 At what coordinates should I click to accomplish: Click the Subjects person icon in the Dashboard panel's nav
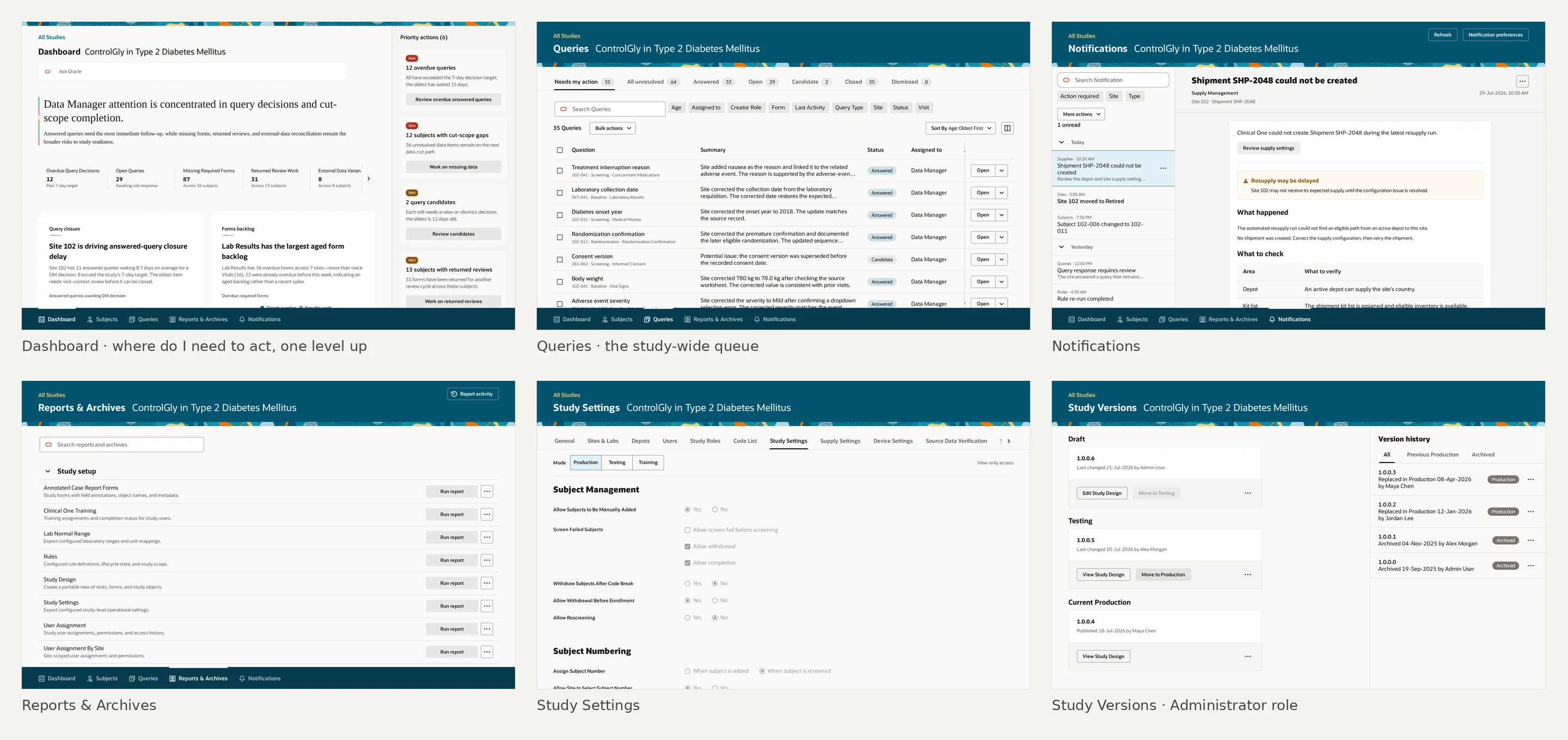[x=90, y=319]
